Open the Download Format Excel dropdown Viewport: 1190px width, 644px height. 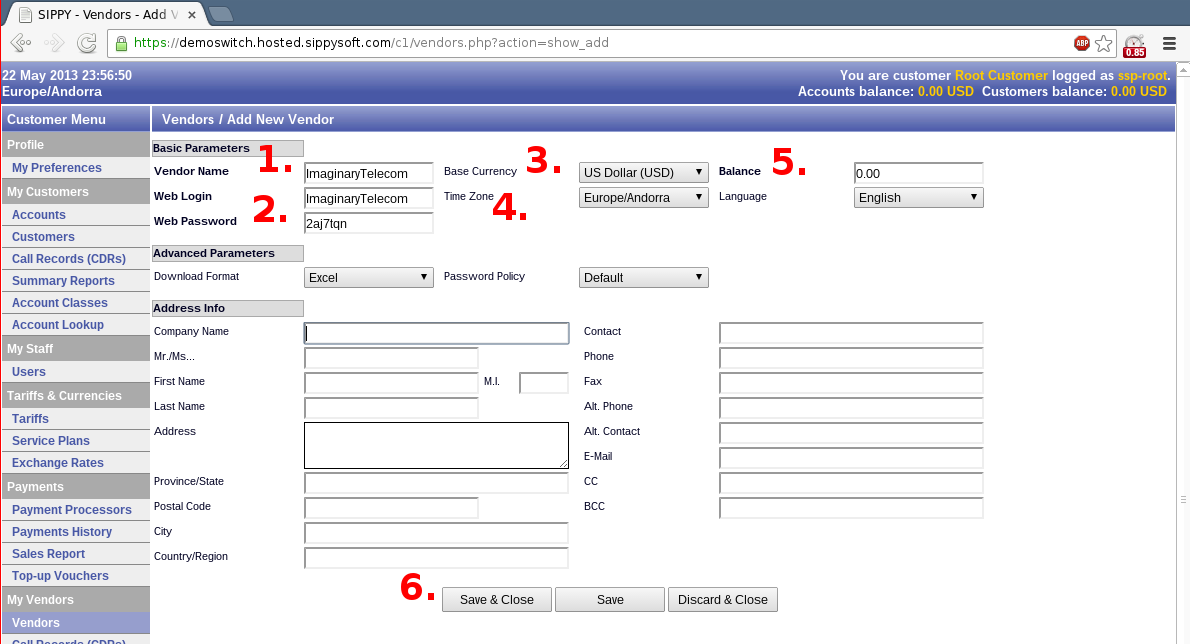[369, 278]
